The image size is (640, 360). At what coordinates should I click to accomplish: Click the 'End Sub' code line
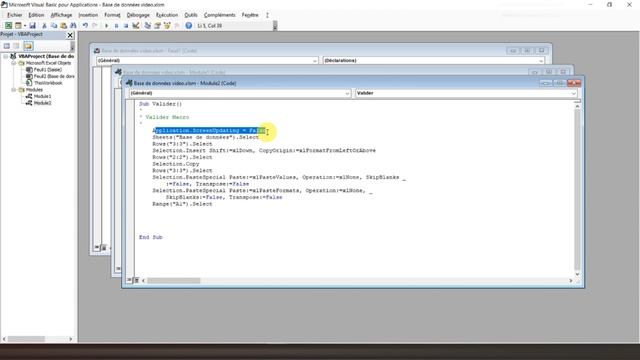(x=151, y=237)
